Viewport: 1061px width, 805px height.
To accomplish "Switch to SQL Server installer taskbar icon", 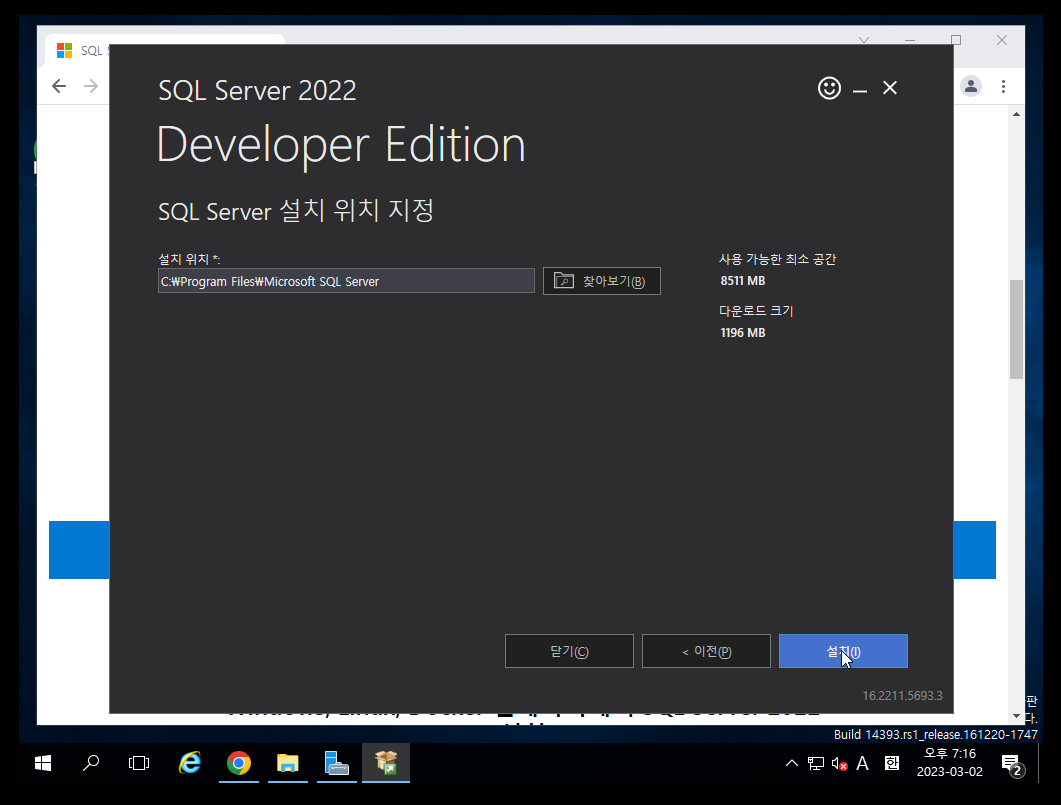I will tap(386, 763).
